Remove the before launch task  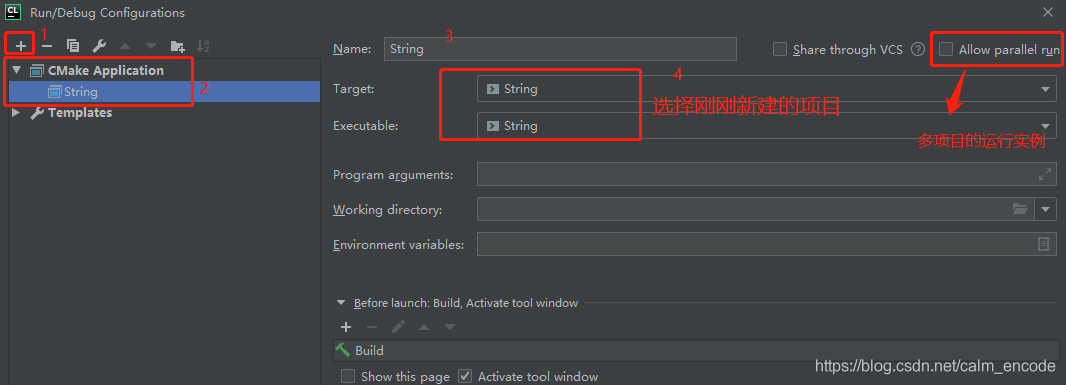(372, 327)
